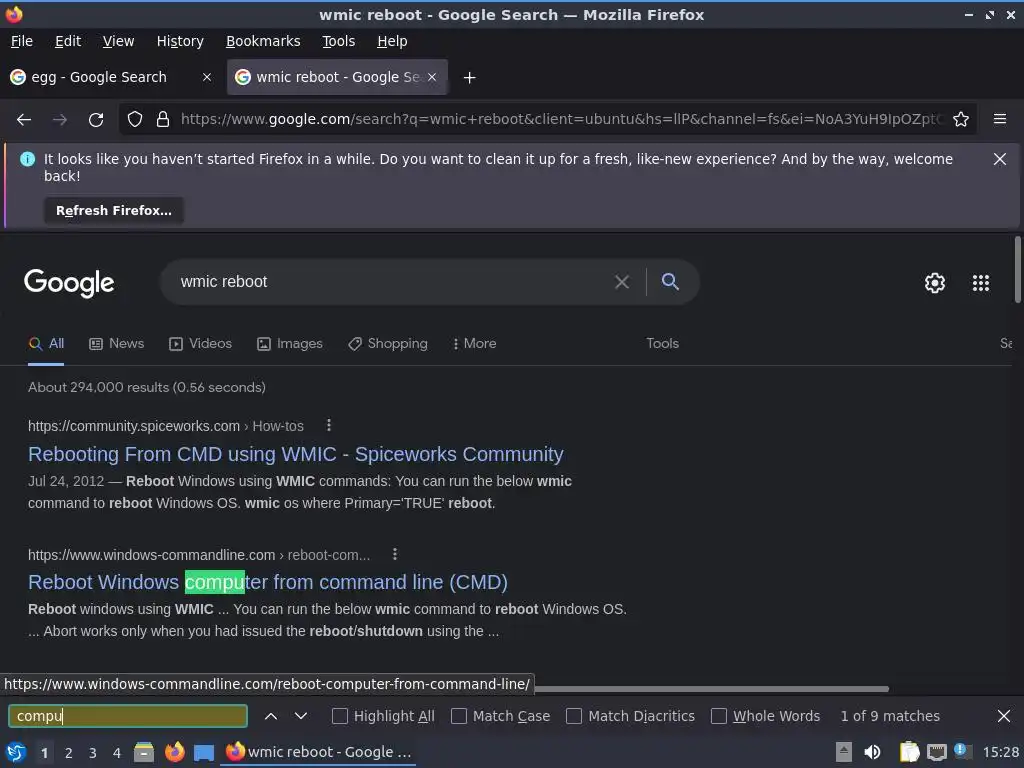Switch to workspace 3
Image resolution: width=1024 pixels, height=768 pixels.
coord(93,753)
